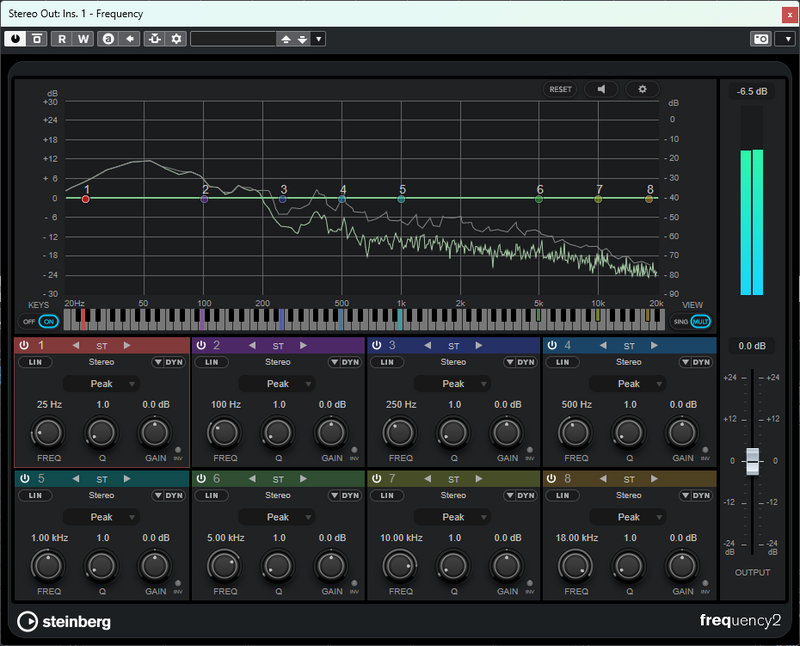Select band 6 header tab
The image size is (800, 646).
click(x=278, y=479)
